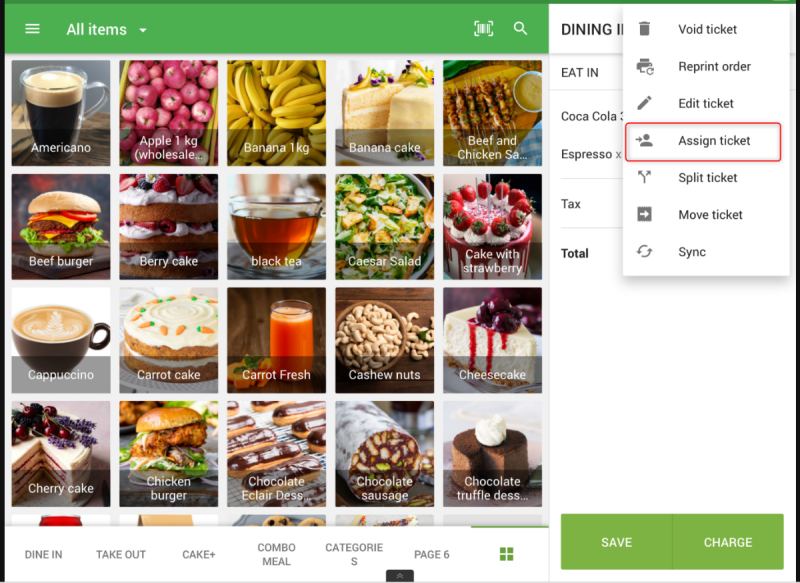This screenshot has height=583, width=800.
Task: Click the Edit ticket pencil icon
Action: 645,103
